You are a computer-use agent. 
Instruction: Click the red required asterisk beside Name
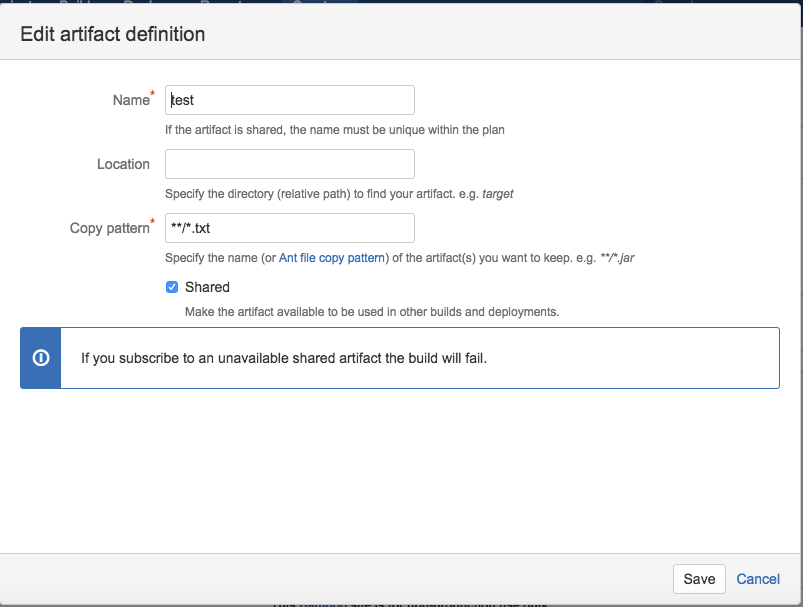pos(153,93)
